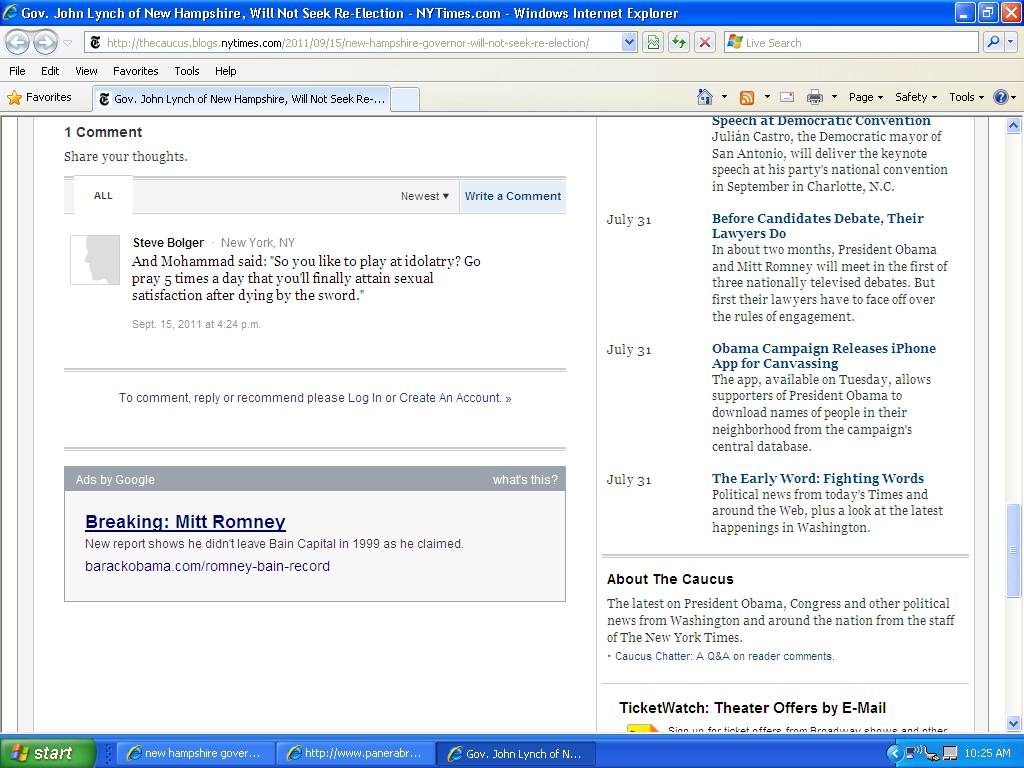Click the taskbar clock showing 10:25 AM

click(x=987, y=754)
